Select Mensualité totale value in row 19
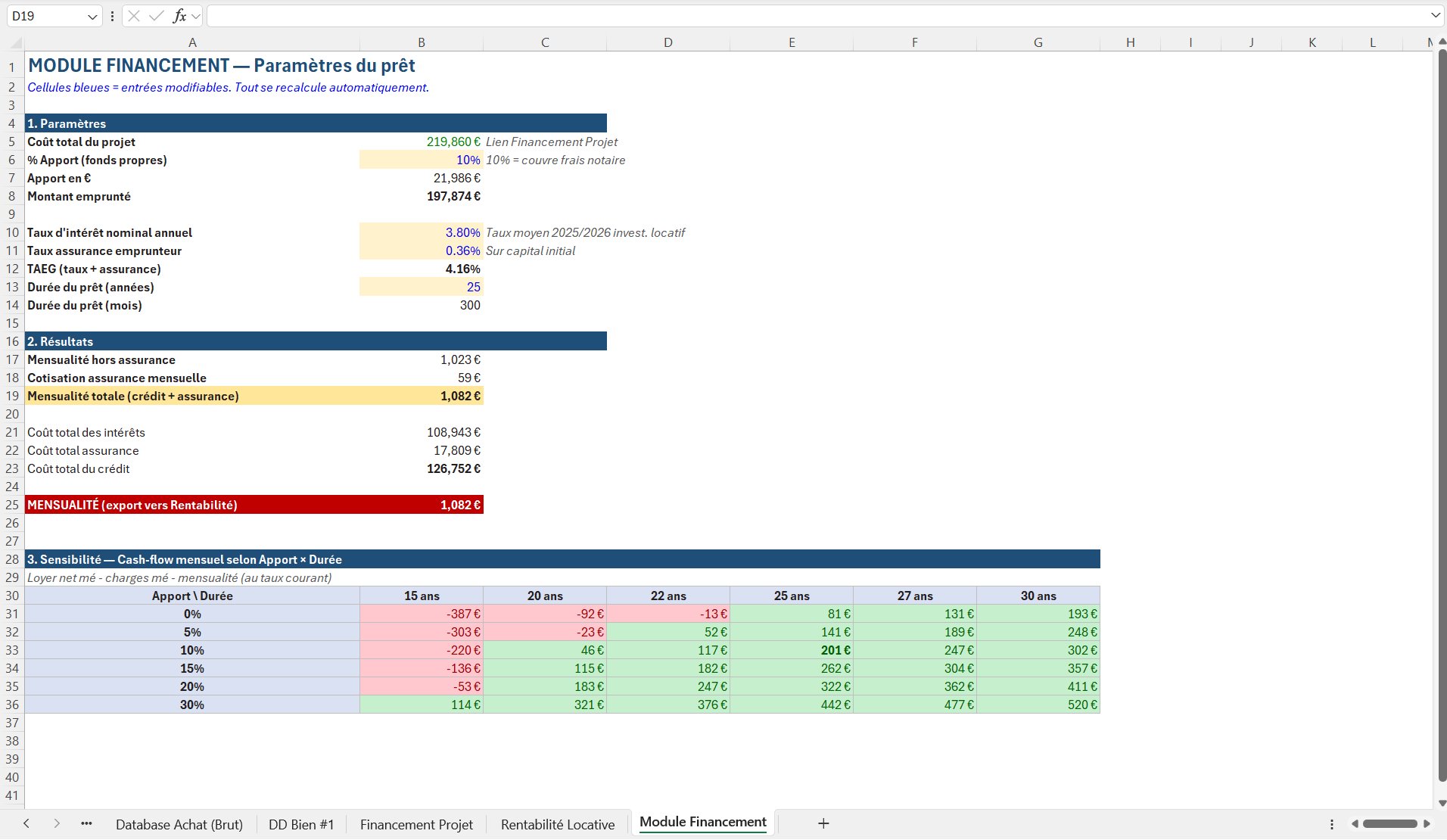The width and height of the screenshot is (1447, 840). 422,396
